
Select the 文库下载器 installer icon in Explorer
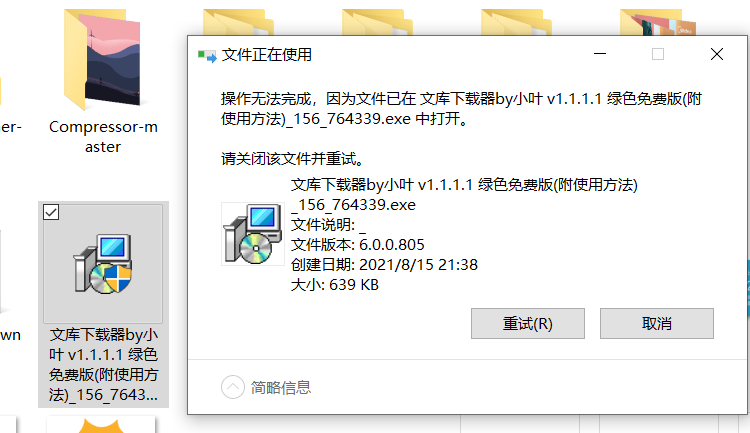tap(103, 263)
